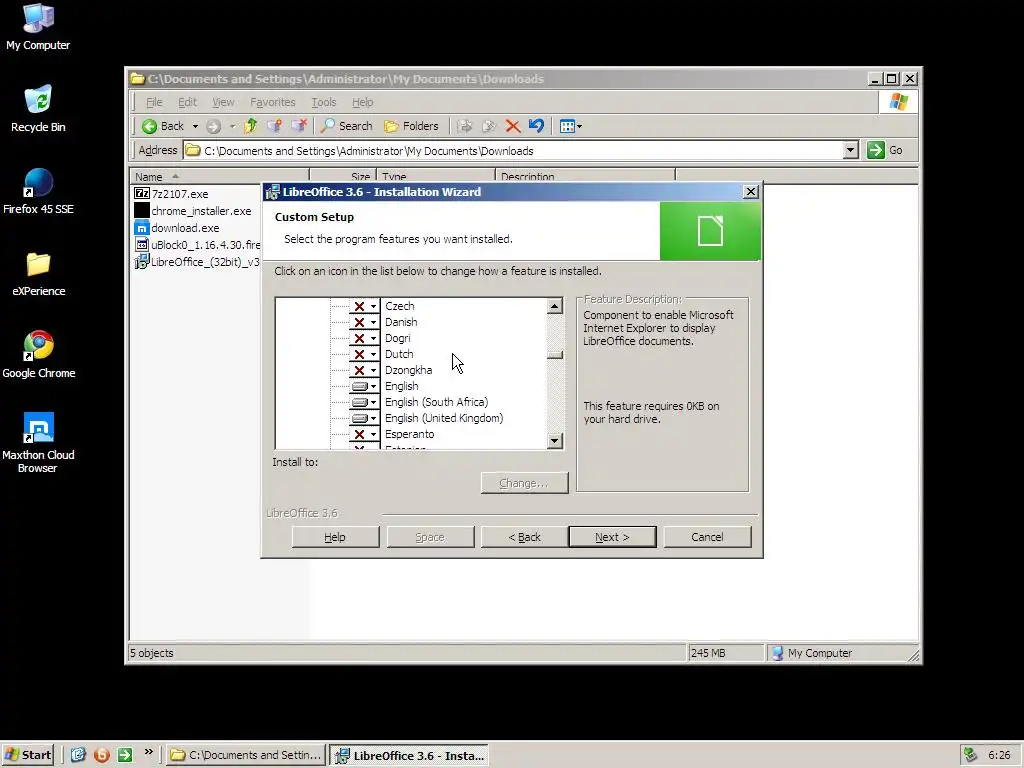Open the Tools menu in Explorer
Screen dimensions: 1024x768
click(x=324, y=102)
